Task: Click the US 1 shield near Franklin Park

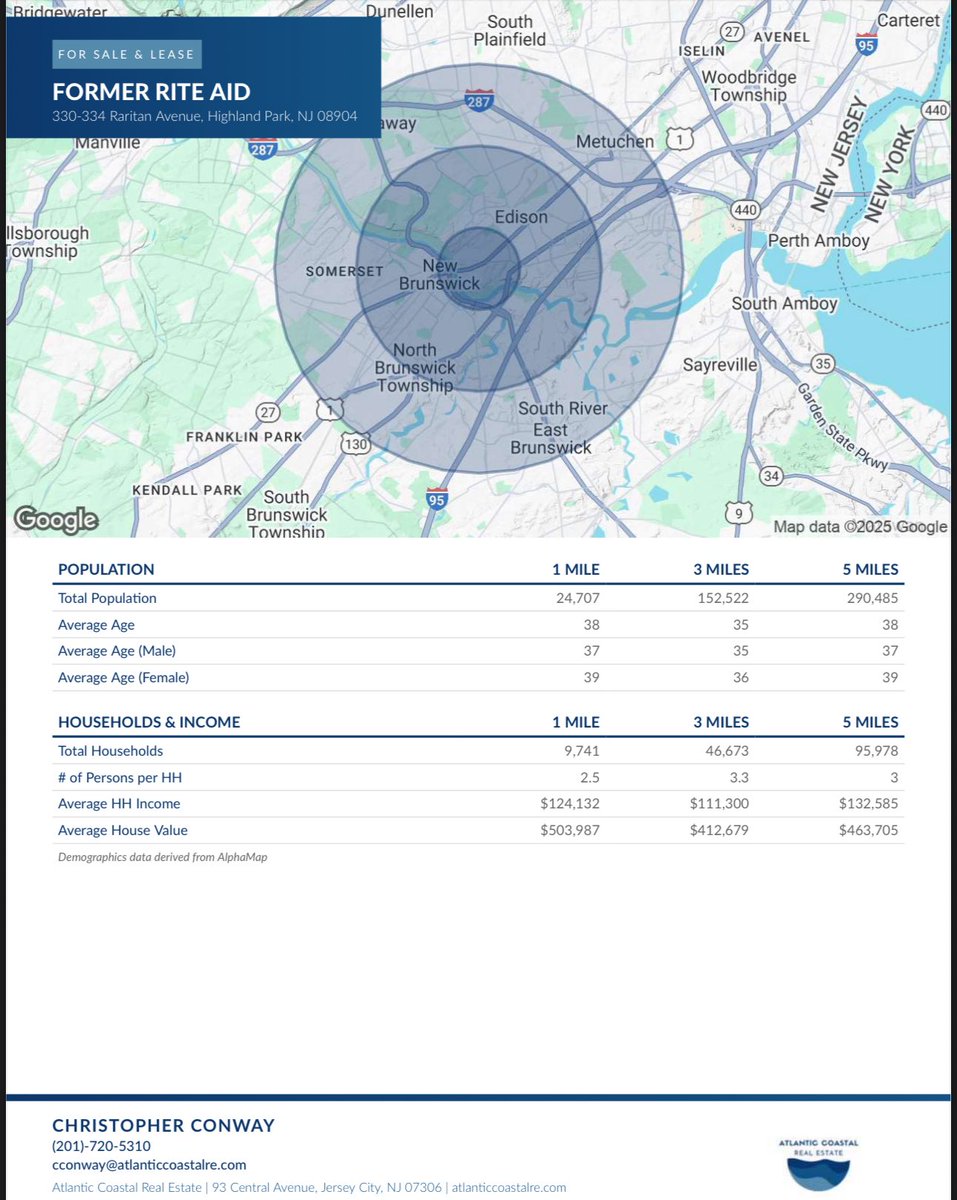Action: click(330, 408)
